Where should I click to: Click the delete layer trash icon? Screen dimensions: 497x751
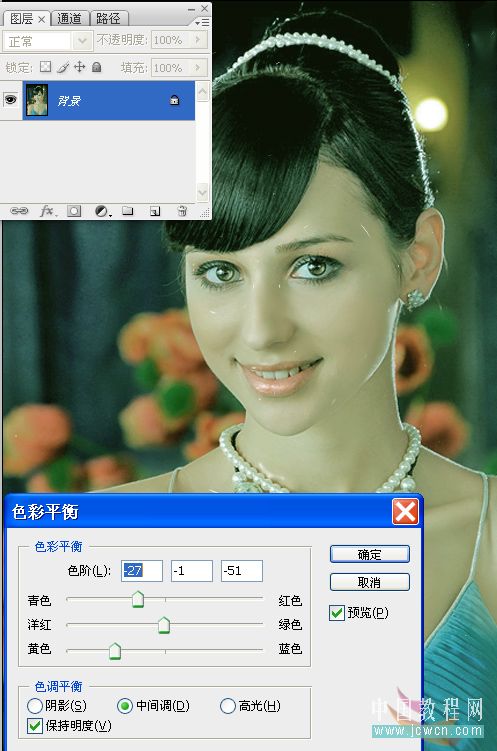coord(182,210)
